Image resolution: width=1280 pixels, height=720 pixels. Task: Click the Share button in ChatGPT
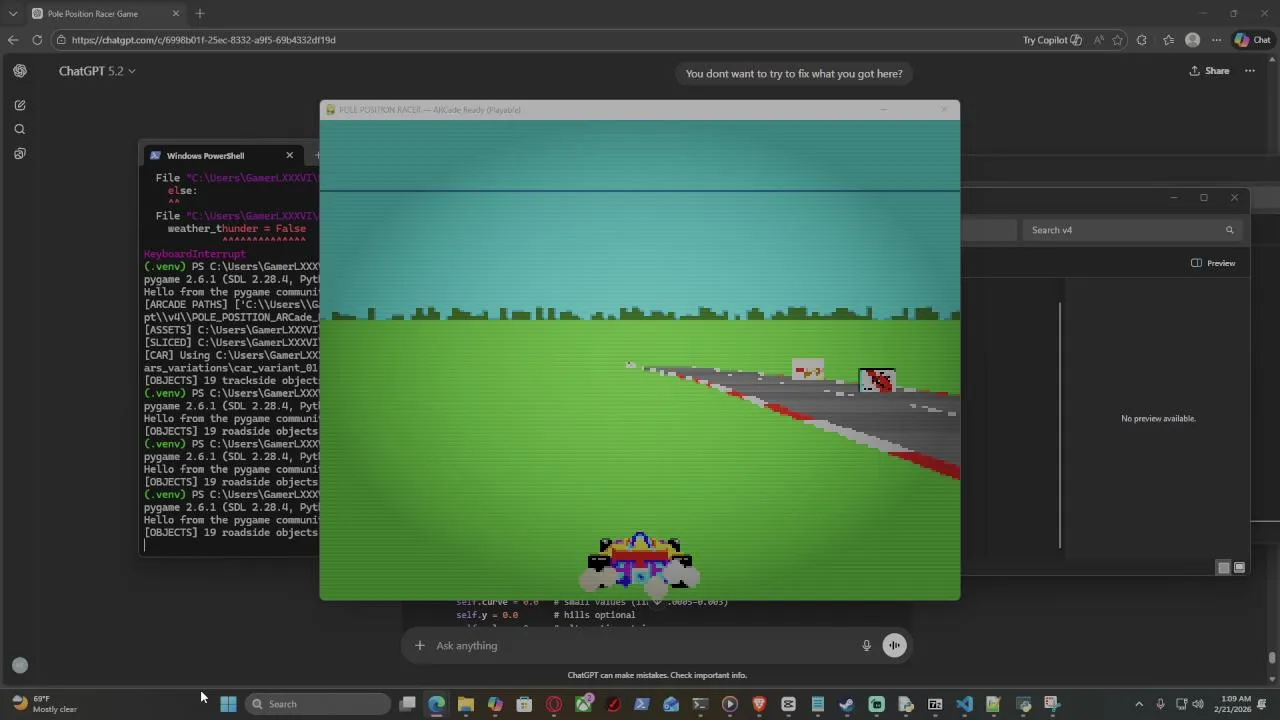coord(1209,71)
